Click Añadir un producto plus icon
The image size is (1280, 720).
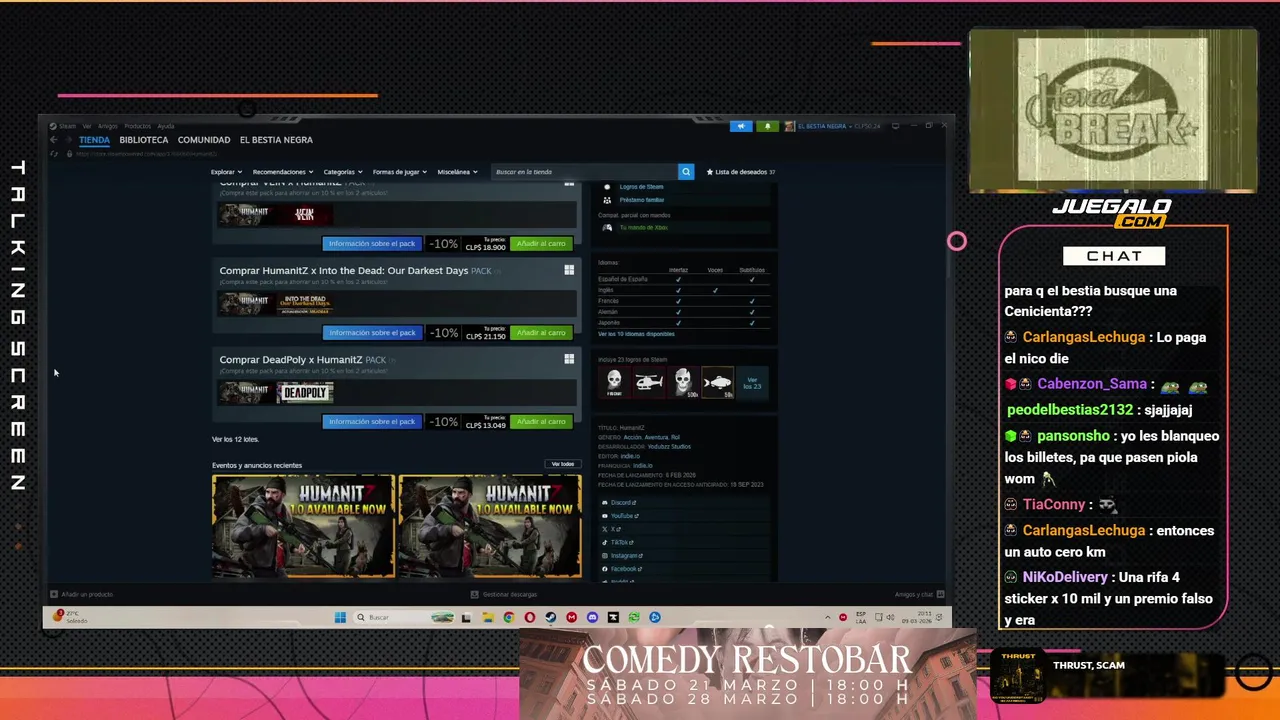coord(55,594)
